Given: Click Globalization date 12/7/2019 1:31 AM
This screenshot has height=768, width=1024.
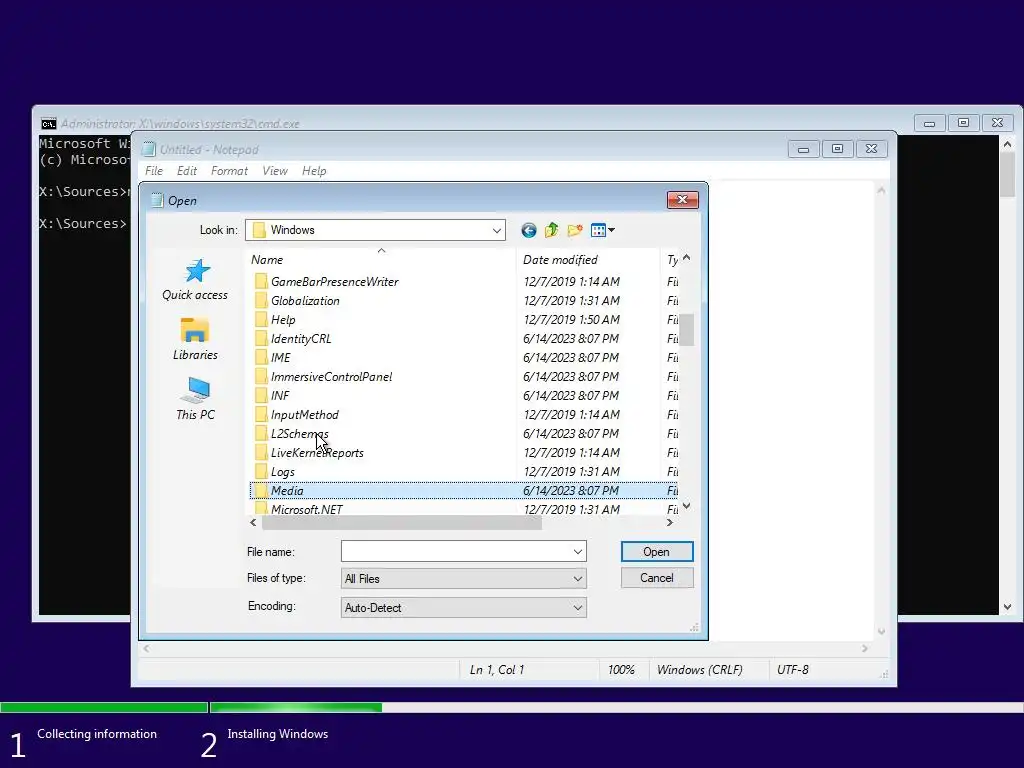Looking at the screenshot, I should pos(571,300).
